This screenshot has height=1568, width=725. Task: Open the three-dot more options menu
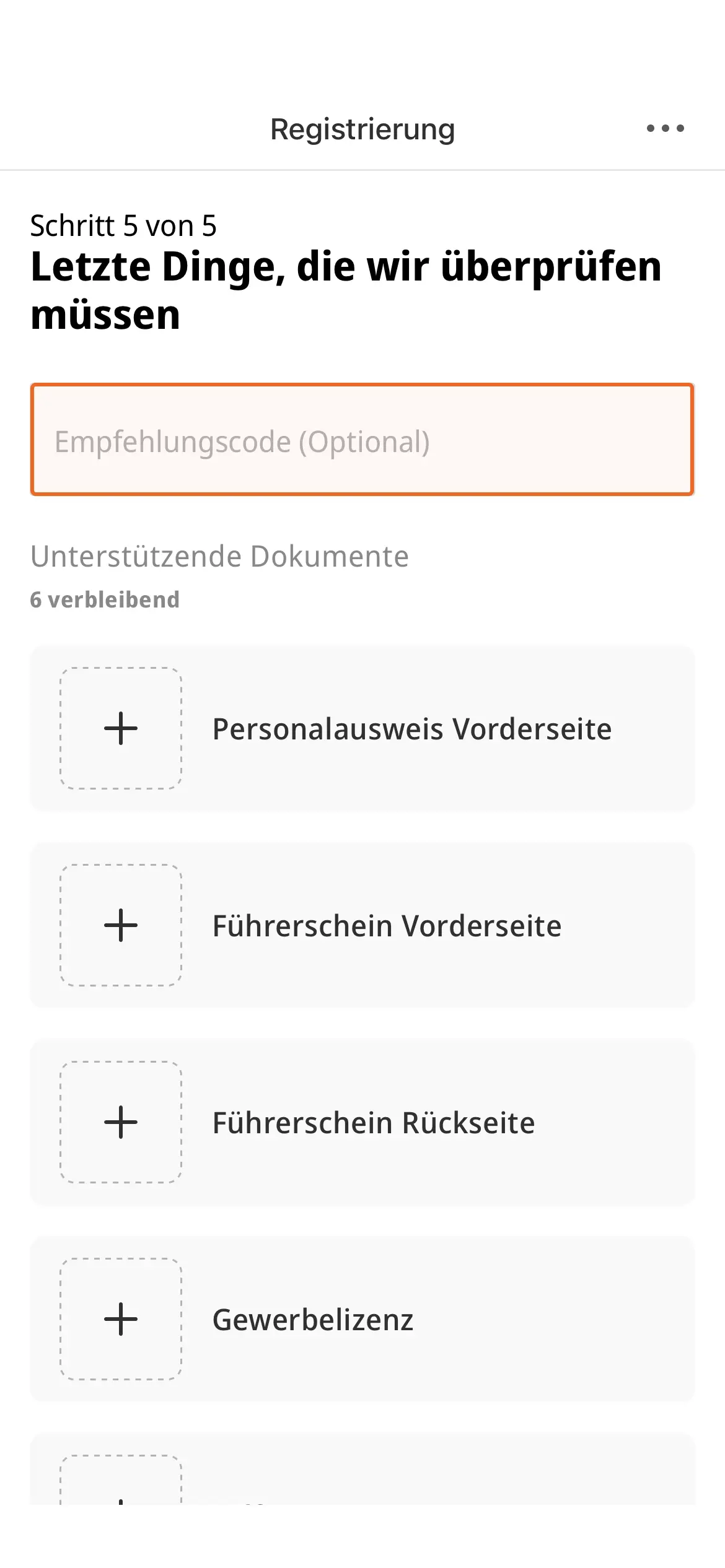(x=665, y=129)
